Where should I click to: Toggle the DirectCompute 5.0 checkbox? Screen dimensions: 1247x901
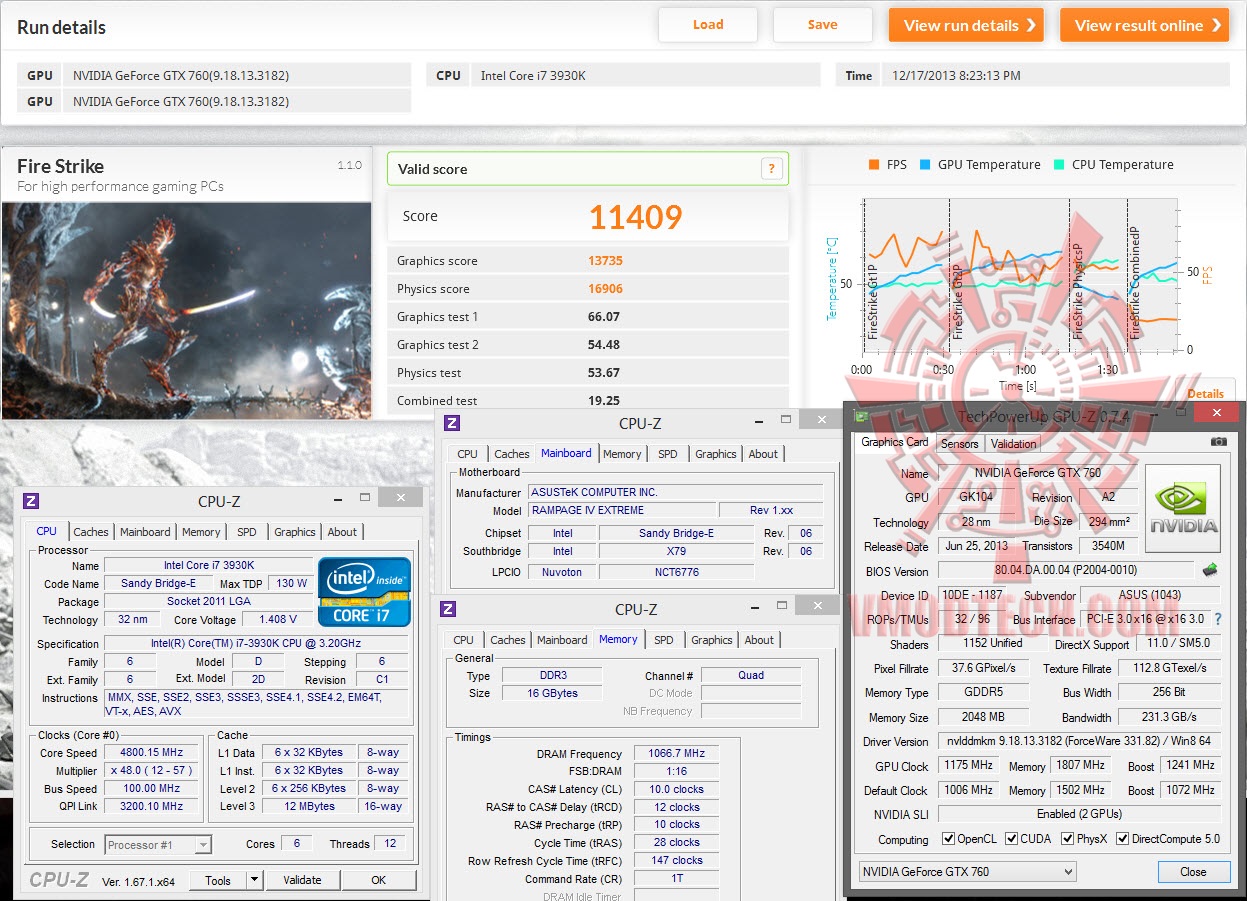pos(1122,839)
